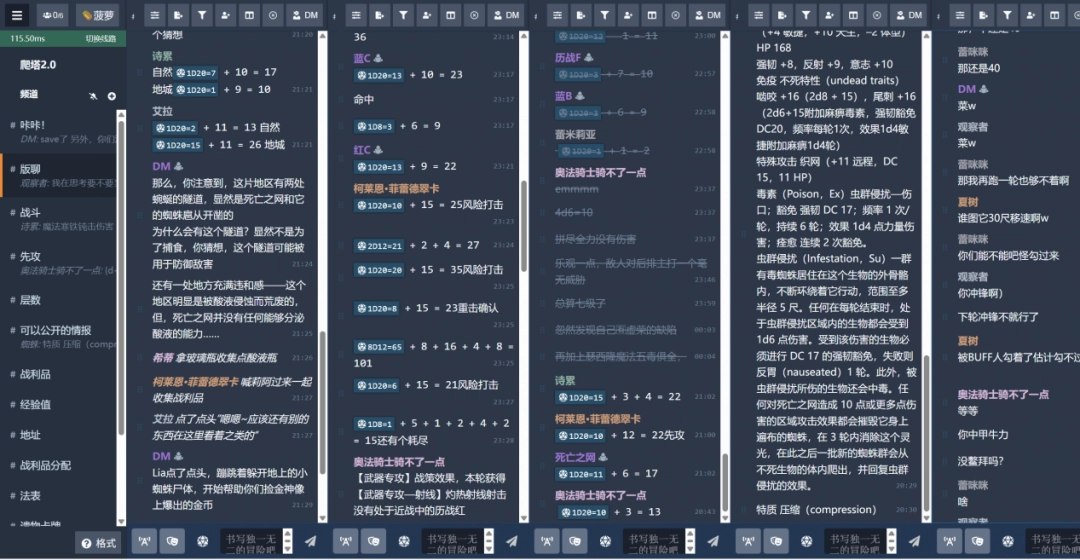Open filter in the 蓝C 命中 pane toolbar
Image resolution: width=1080 pixels, height=560 pixels.
(x=403, y=15)
